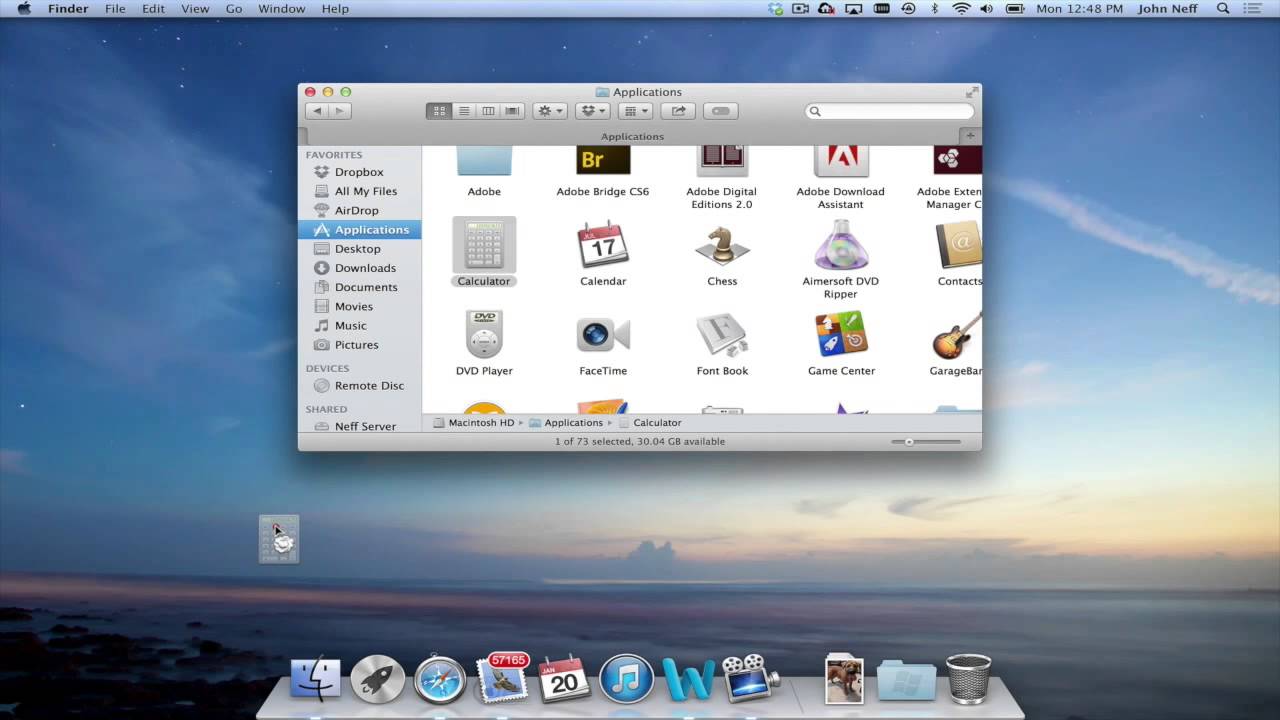Select the Contacts address book icon

pos(958,245)
